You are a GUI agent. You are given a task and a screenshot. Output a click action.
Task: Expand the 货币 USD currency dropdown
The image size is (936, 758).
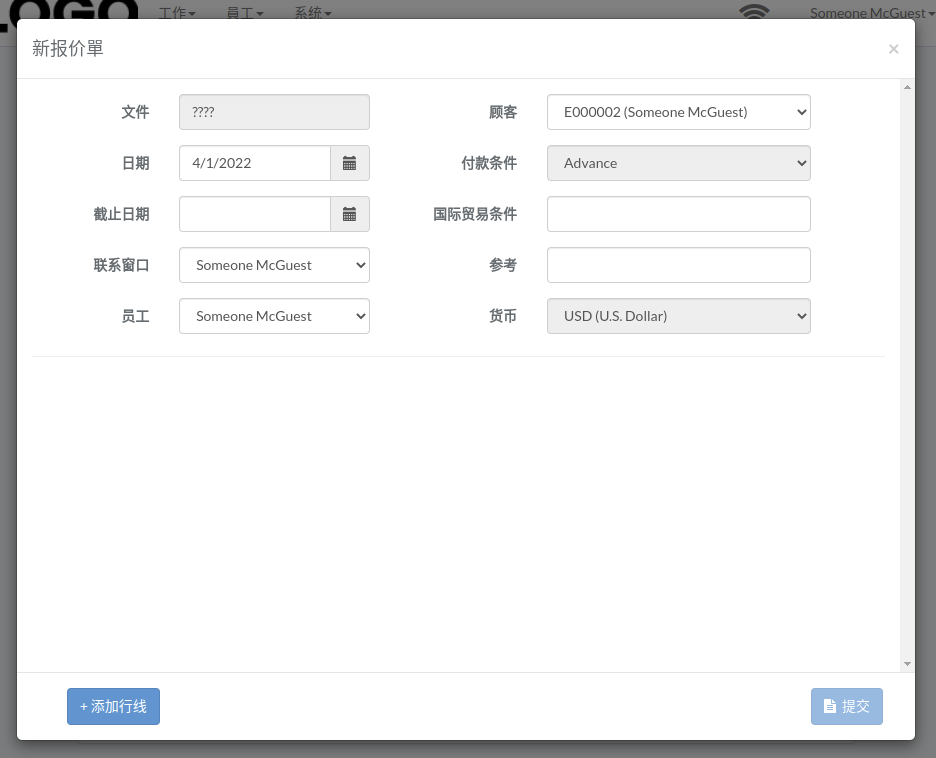click(679, 316)
